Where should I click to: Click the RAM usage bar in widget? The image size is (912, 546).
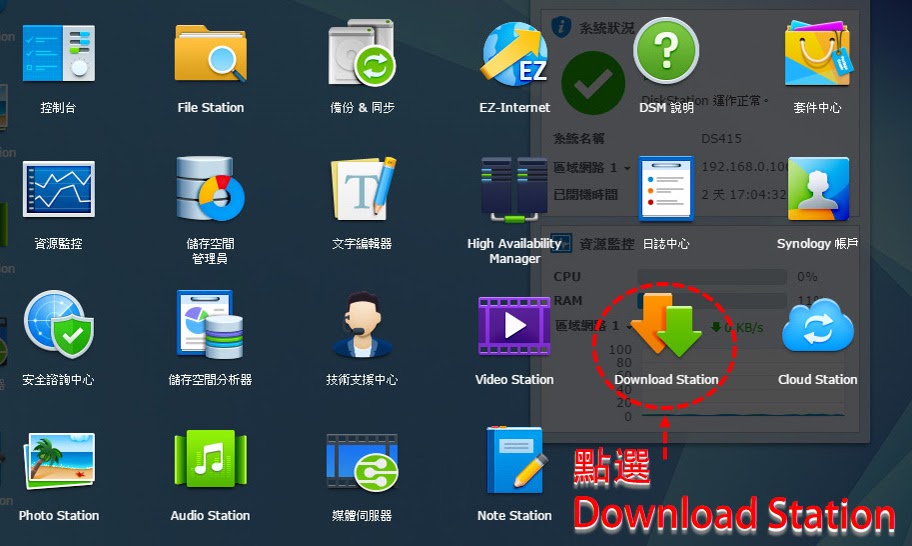click(711, 300)
